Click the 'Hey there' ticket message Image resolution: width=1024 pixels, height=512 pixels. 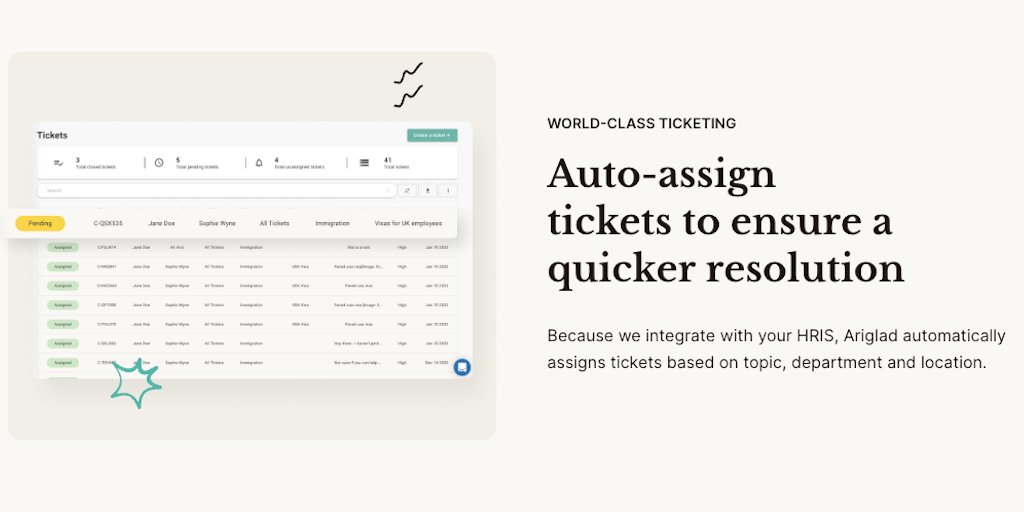click(359, 343)
